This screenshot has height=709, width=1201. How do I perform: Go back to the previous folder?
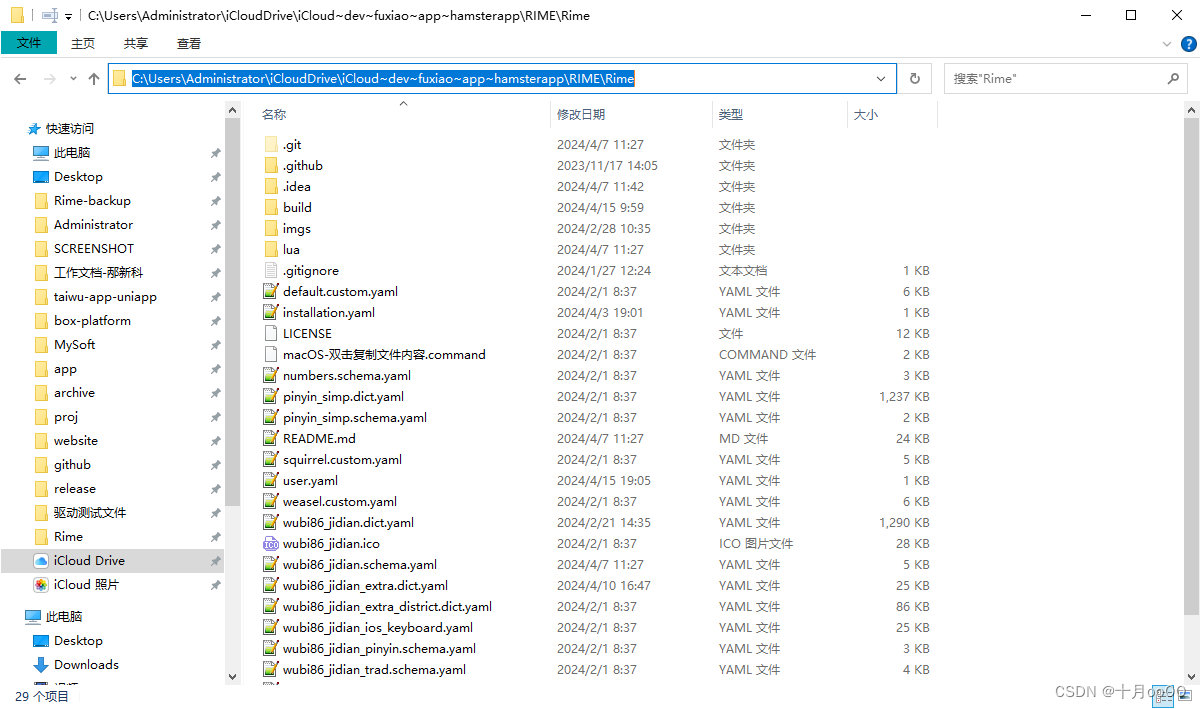[19, 78]
